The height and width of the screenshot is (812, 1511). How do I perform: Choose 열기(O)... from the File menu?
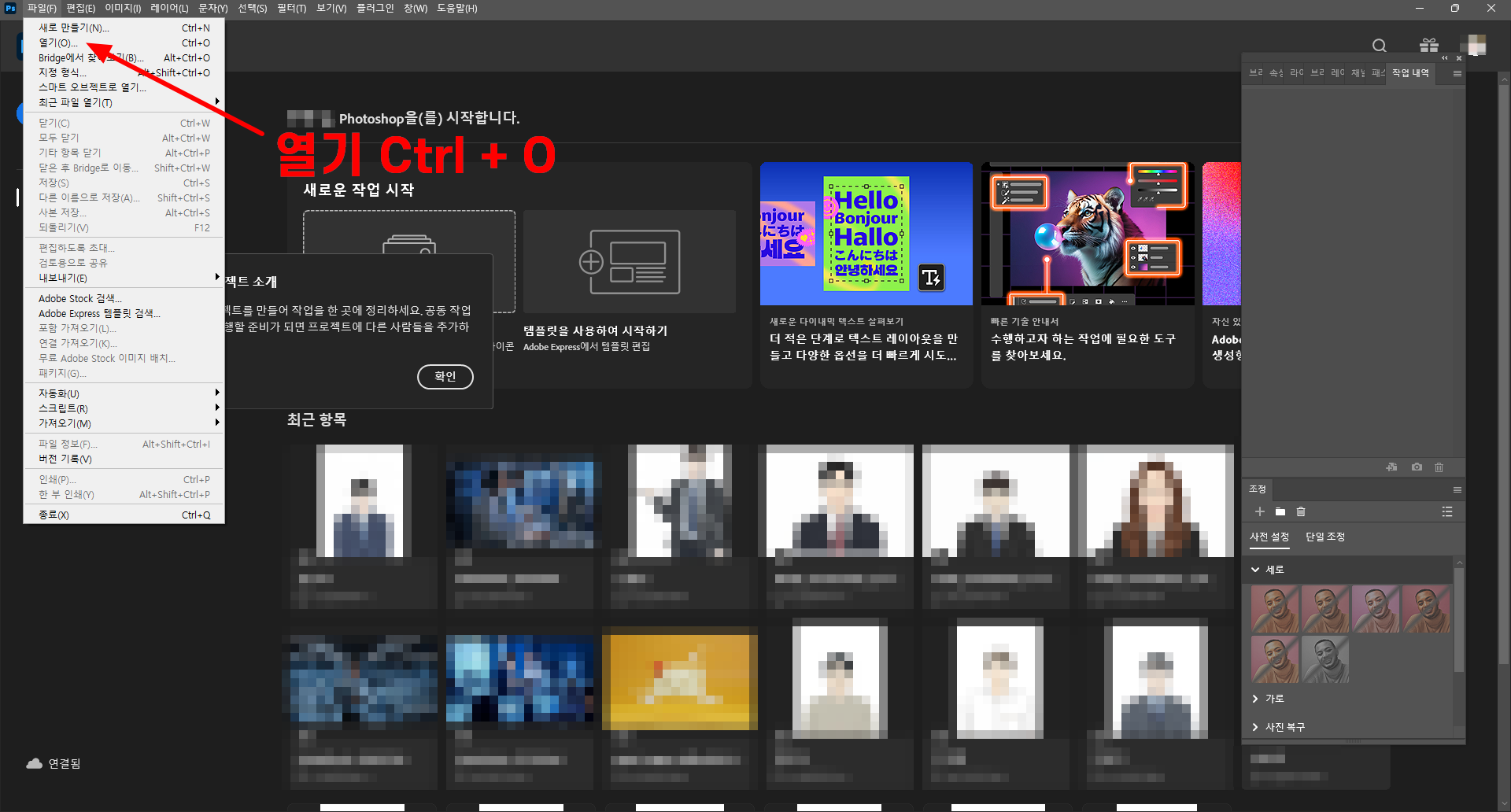pos(58,42)
